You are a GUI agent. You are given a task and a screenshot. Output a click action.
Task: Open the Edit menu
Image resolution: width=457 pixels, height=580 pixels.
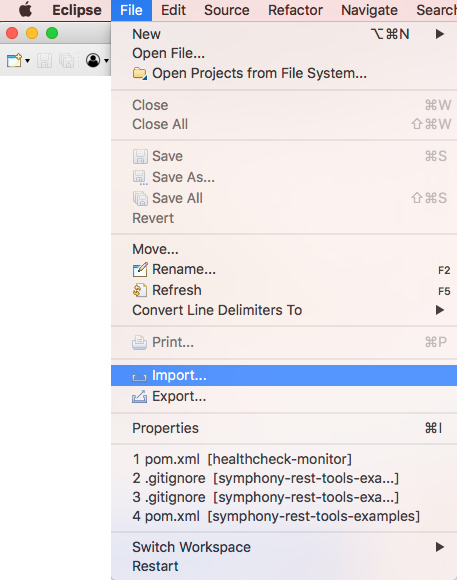[x=173, y=10]
